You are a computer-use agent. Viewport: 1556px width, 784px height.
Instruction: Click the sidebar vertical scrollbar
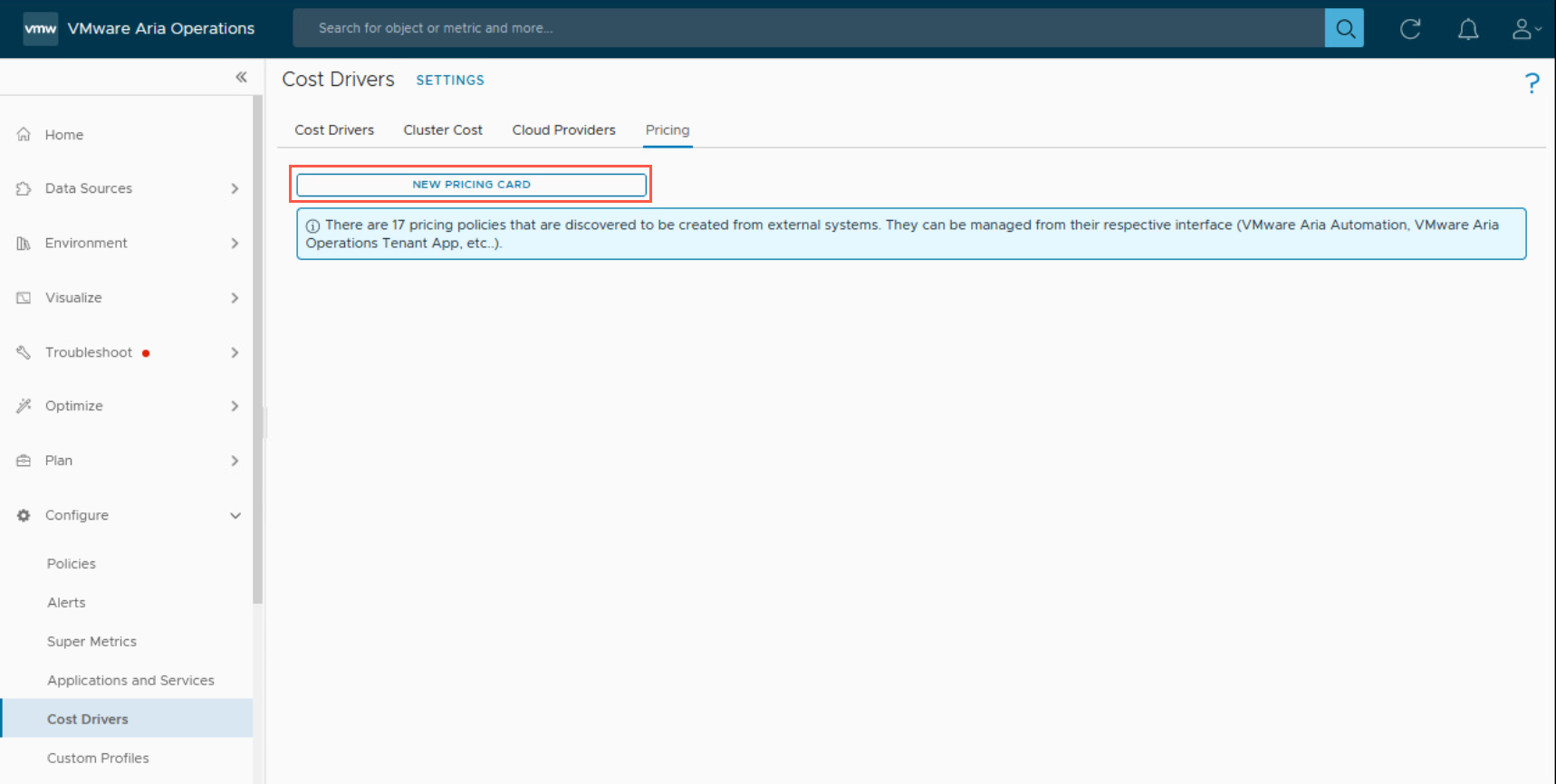pos(257,362)
